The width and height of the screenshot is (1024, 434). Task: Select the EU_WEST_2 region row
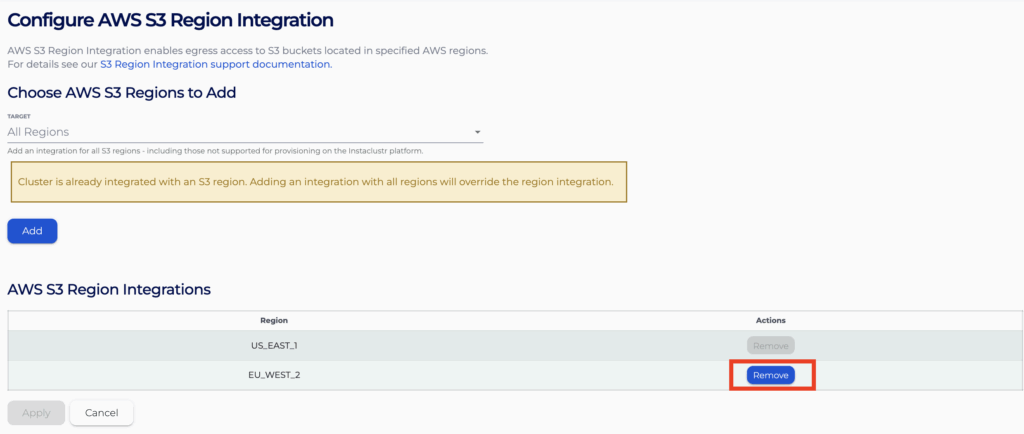(511, 375)
